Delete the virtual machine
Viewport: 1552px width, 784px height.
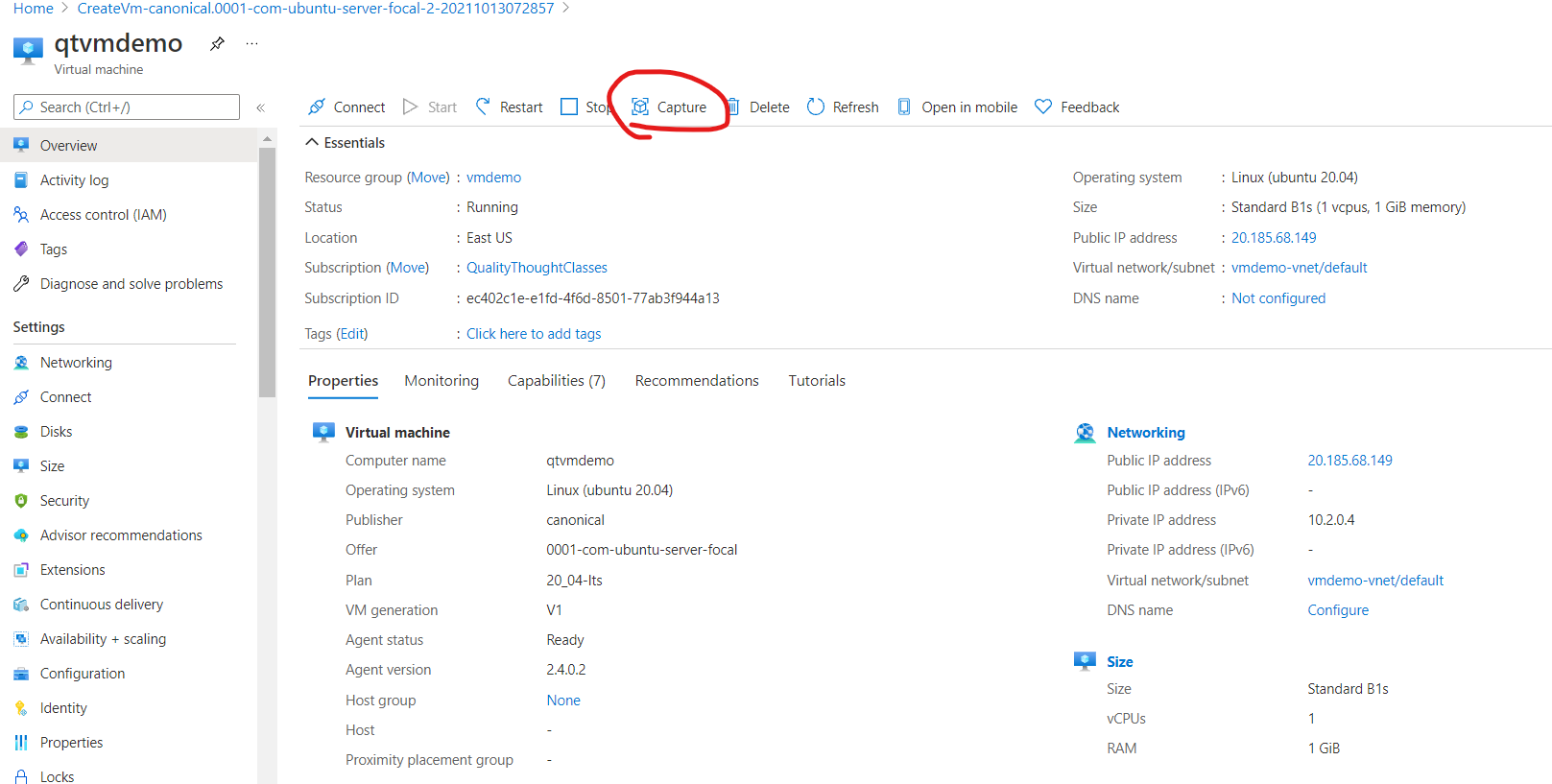pyautogui.click(x=758, y=107)
